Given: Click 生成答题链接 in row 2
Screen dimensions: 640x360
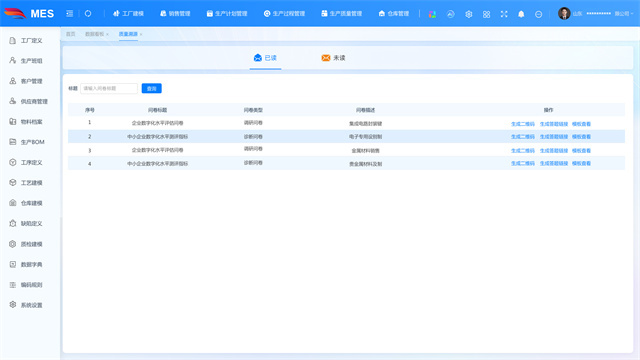Looking at the screenshot, I should 554,137.
